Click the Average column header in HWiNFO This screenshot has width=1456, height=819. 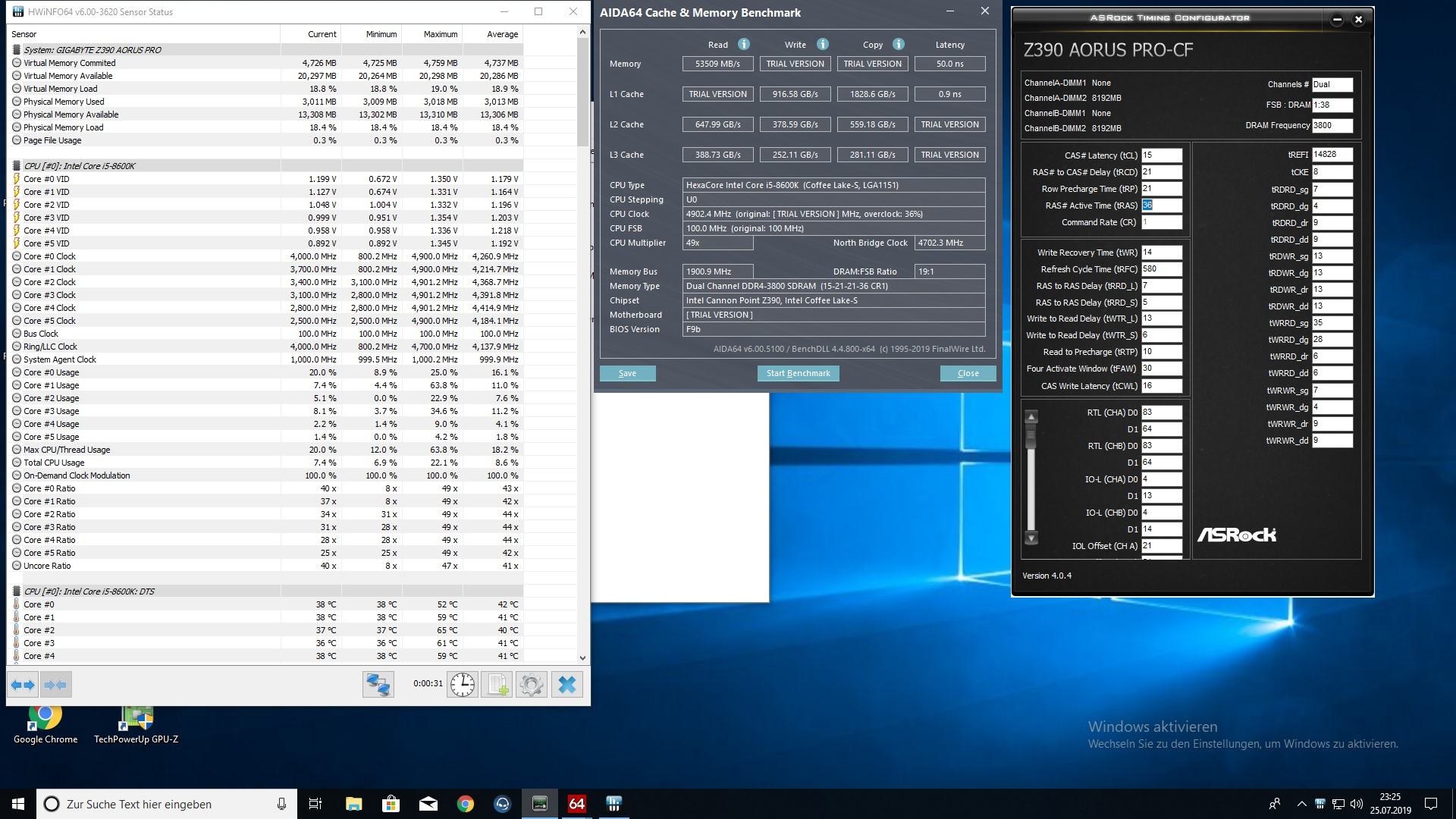(493, 34)
